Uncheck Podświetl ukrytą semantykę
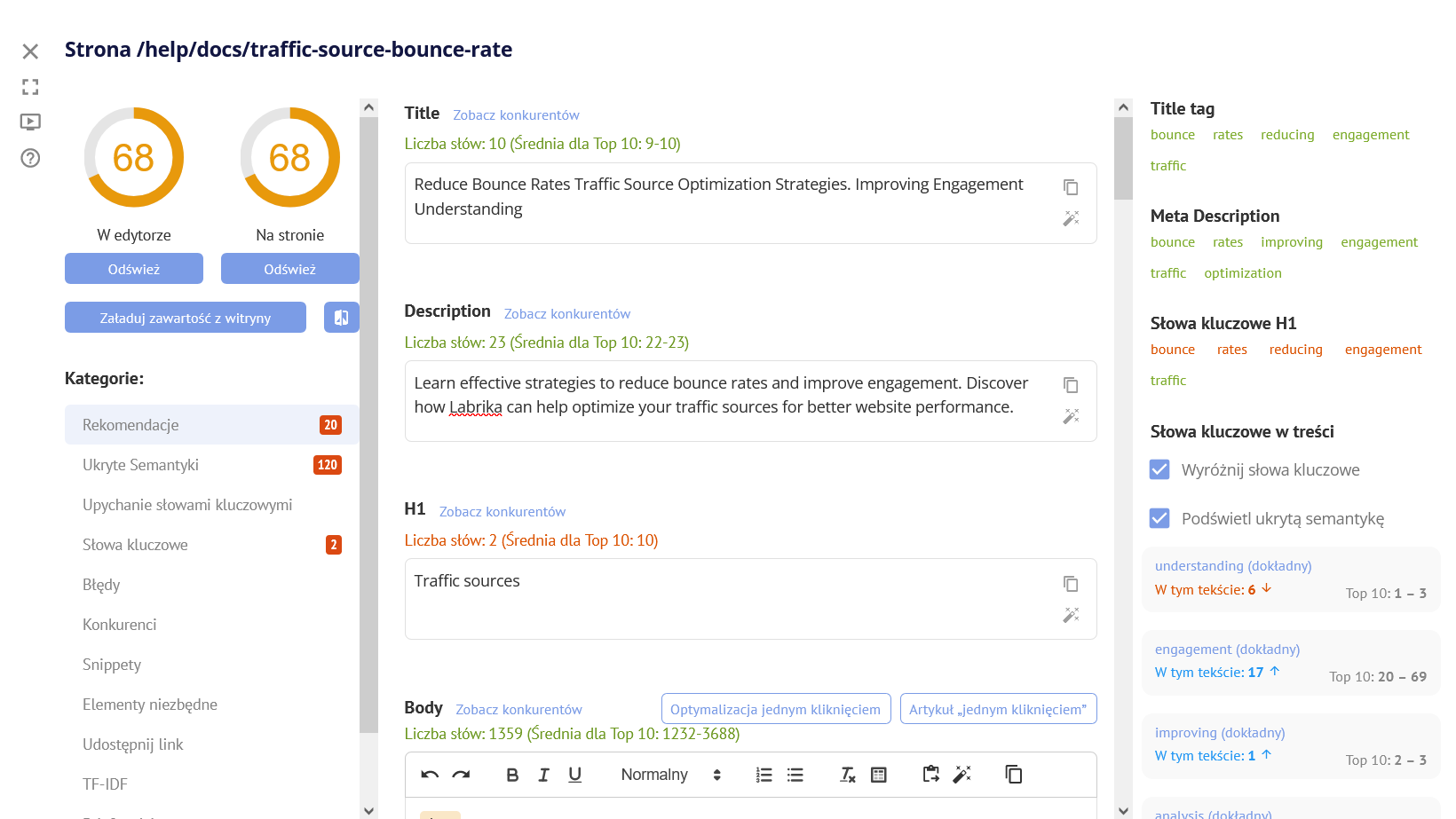1456x819 pixels. (1159, 518)
